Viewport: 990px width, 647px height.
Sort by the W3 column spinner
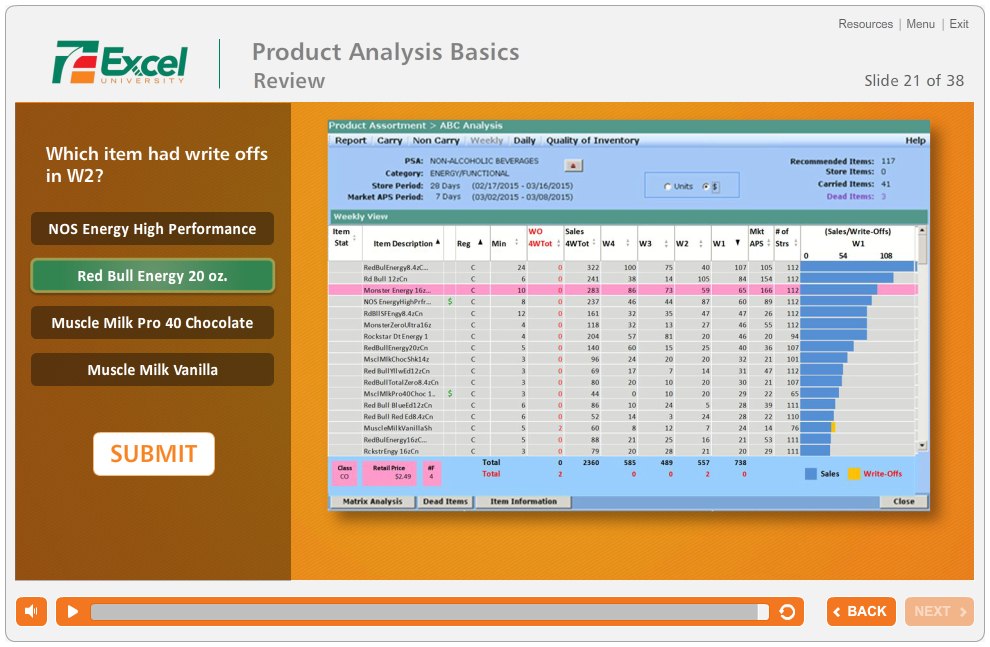click(x=666, y=243)
